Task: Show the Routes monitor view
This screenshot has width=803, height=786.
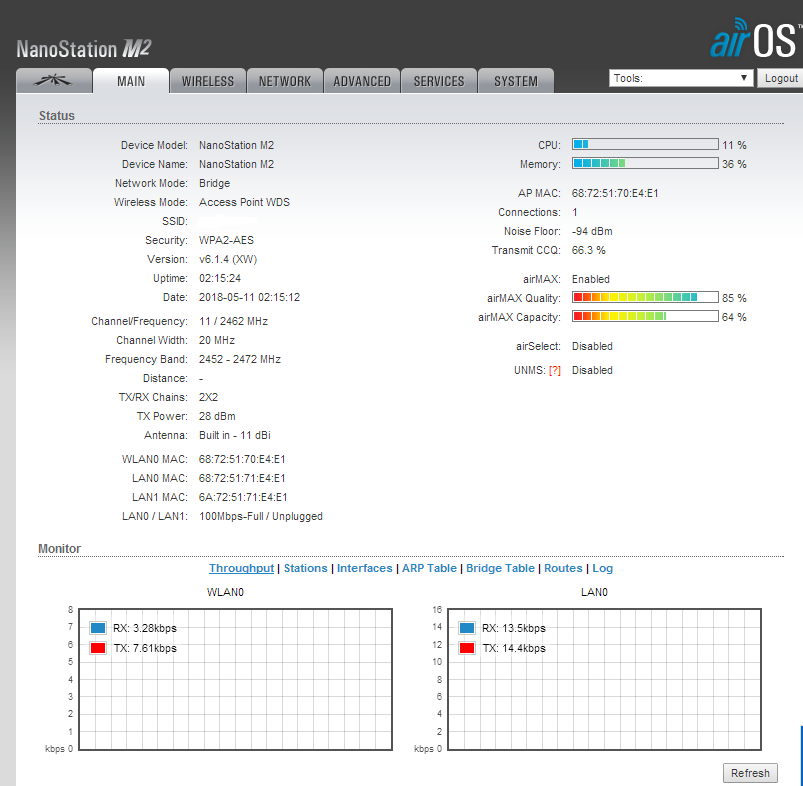Action: (x=563, y=568)
